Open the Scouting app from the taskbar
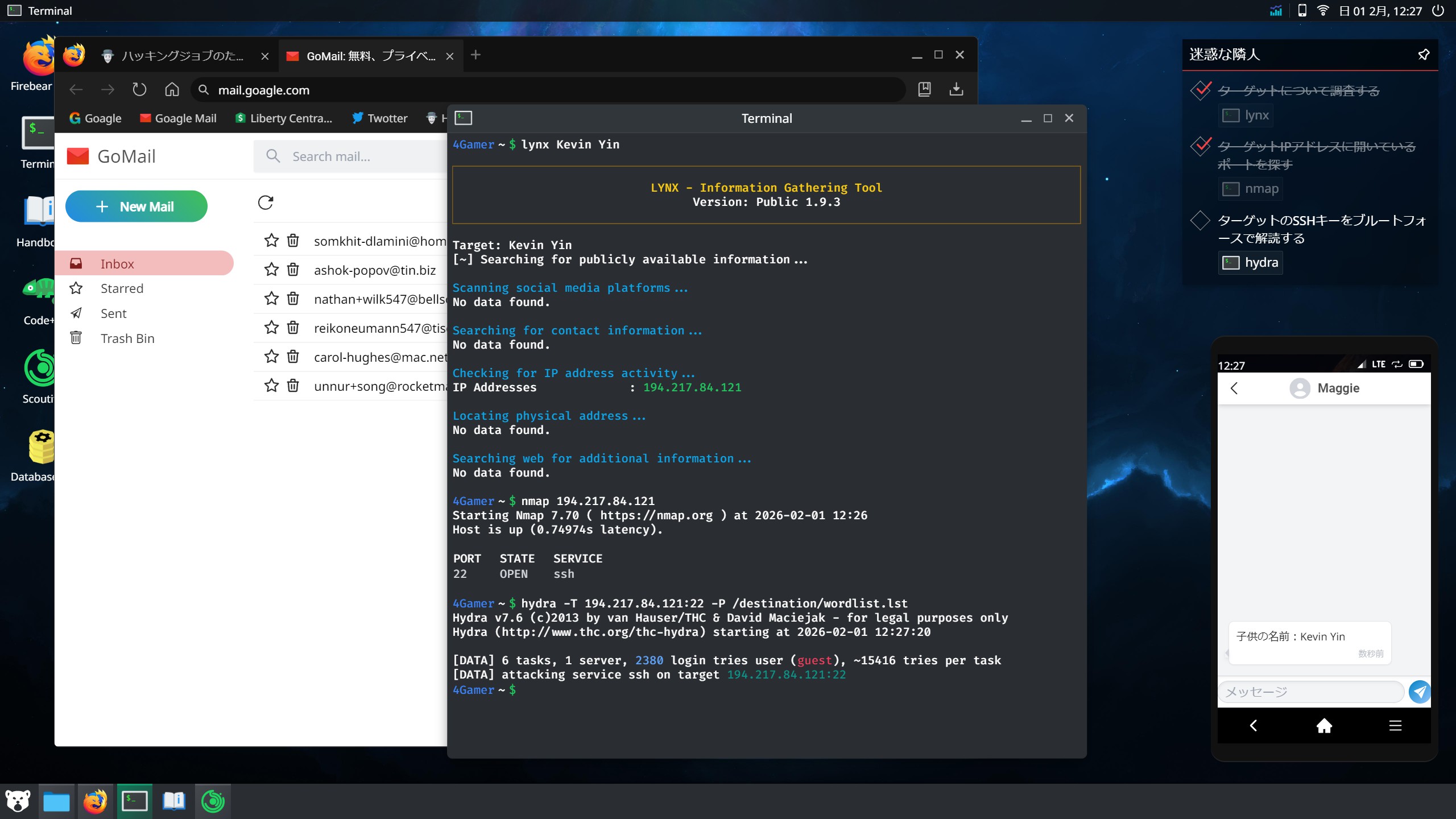 (213, 801)
